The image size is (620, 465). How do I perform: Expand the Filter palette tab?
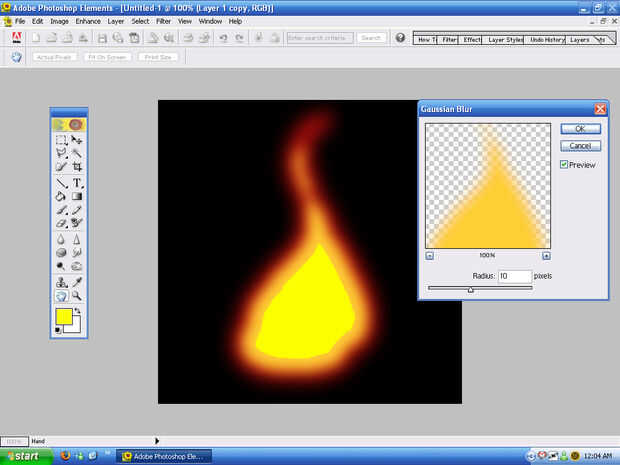[x=449, y=40]
